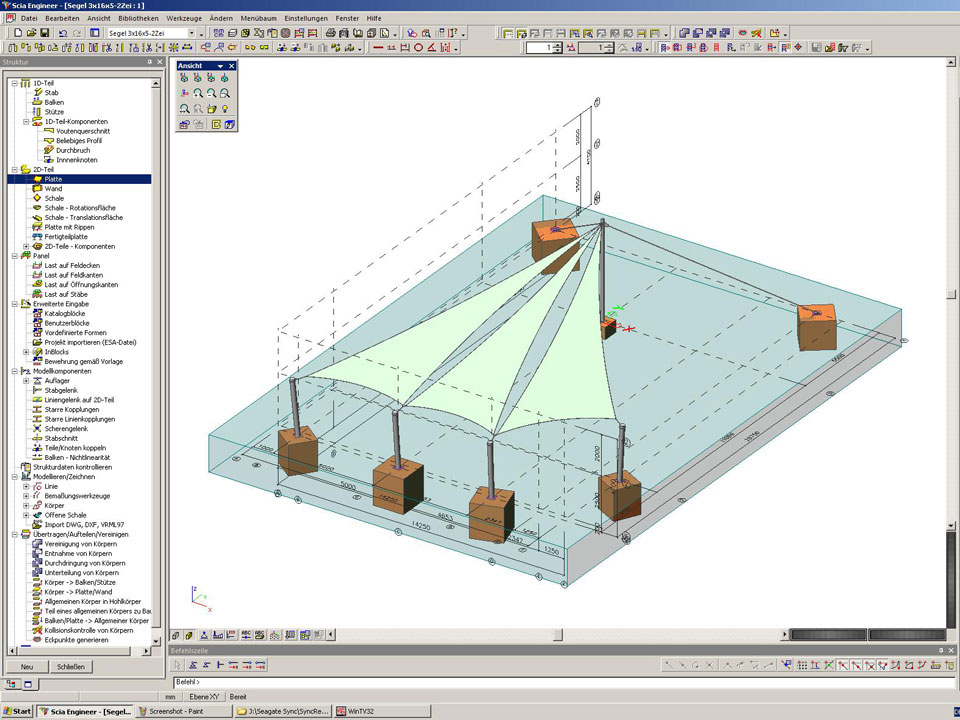Click the Print icon in main toolbar
This screenshot has height=720, width=960.
tap(330, 33)
